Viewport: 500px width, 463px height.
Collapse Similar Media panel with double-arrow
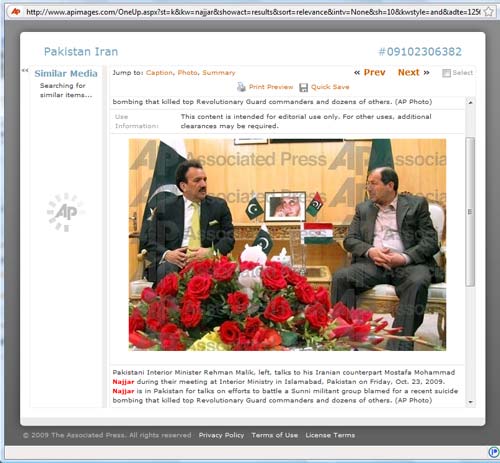pyautogui.click(x=25, y=70)
